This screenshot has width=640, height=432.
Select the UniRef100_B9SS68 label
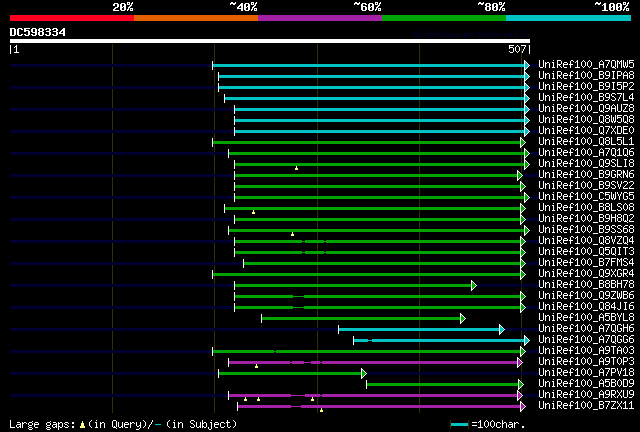click(586, 229)
